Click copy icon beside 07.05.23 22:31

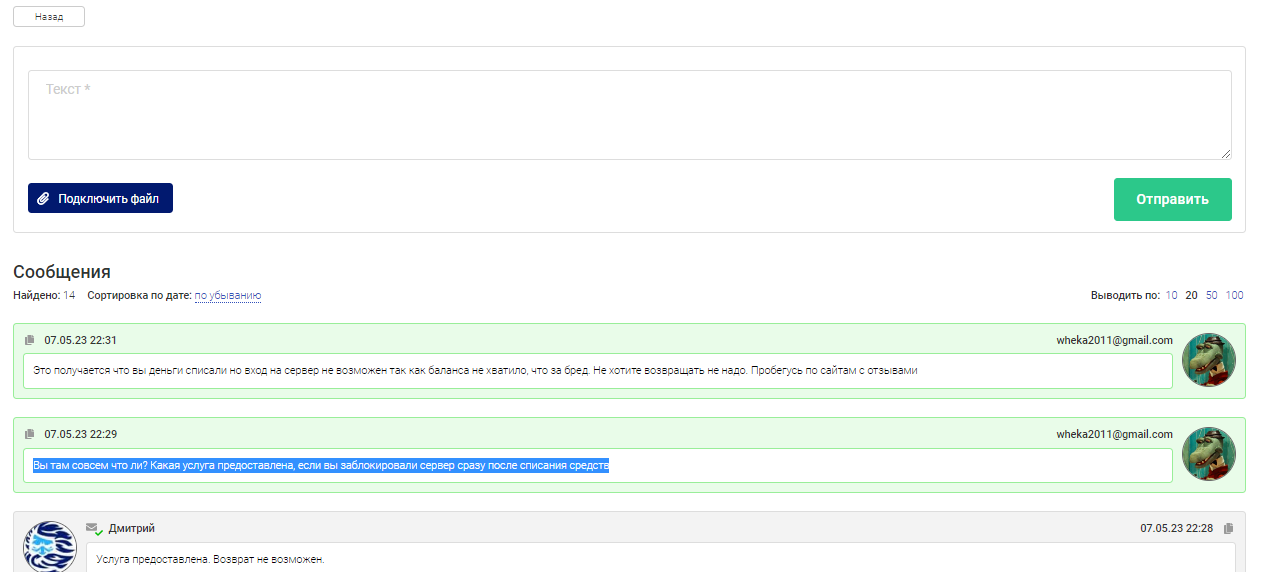click(30, 340)
